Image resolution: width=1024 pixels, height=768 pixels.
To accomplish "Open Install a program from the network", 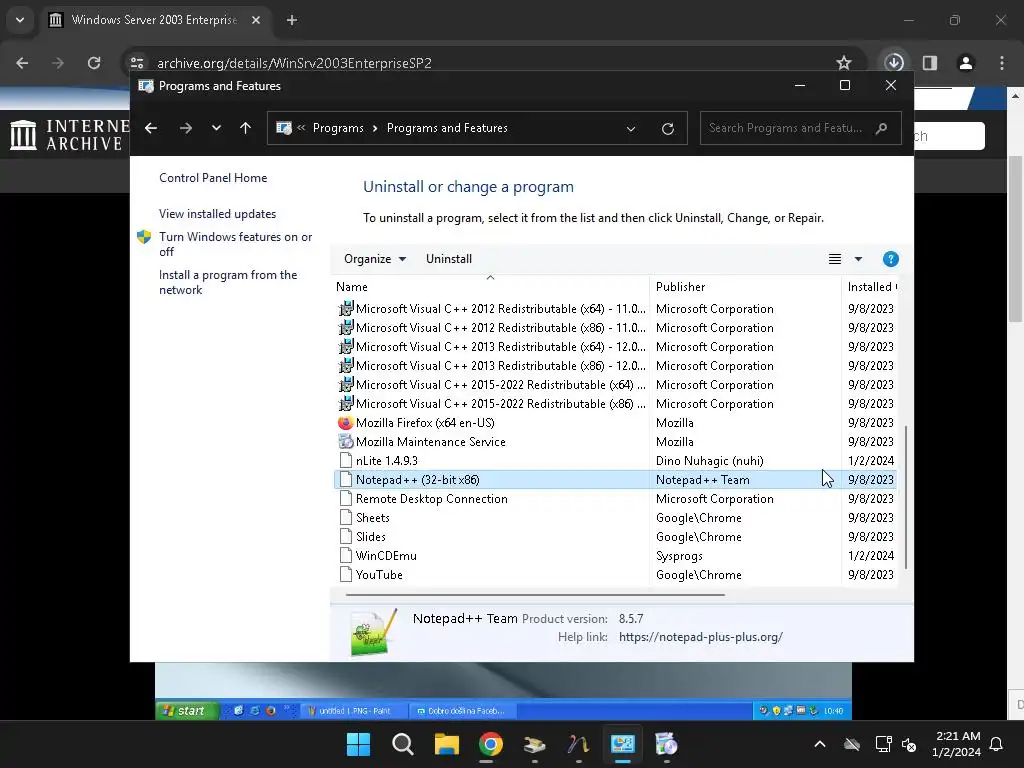I will [x=228, y=282].
